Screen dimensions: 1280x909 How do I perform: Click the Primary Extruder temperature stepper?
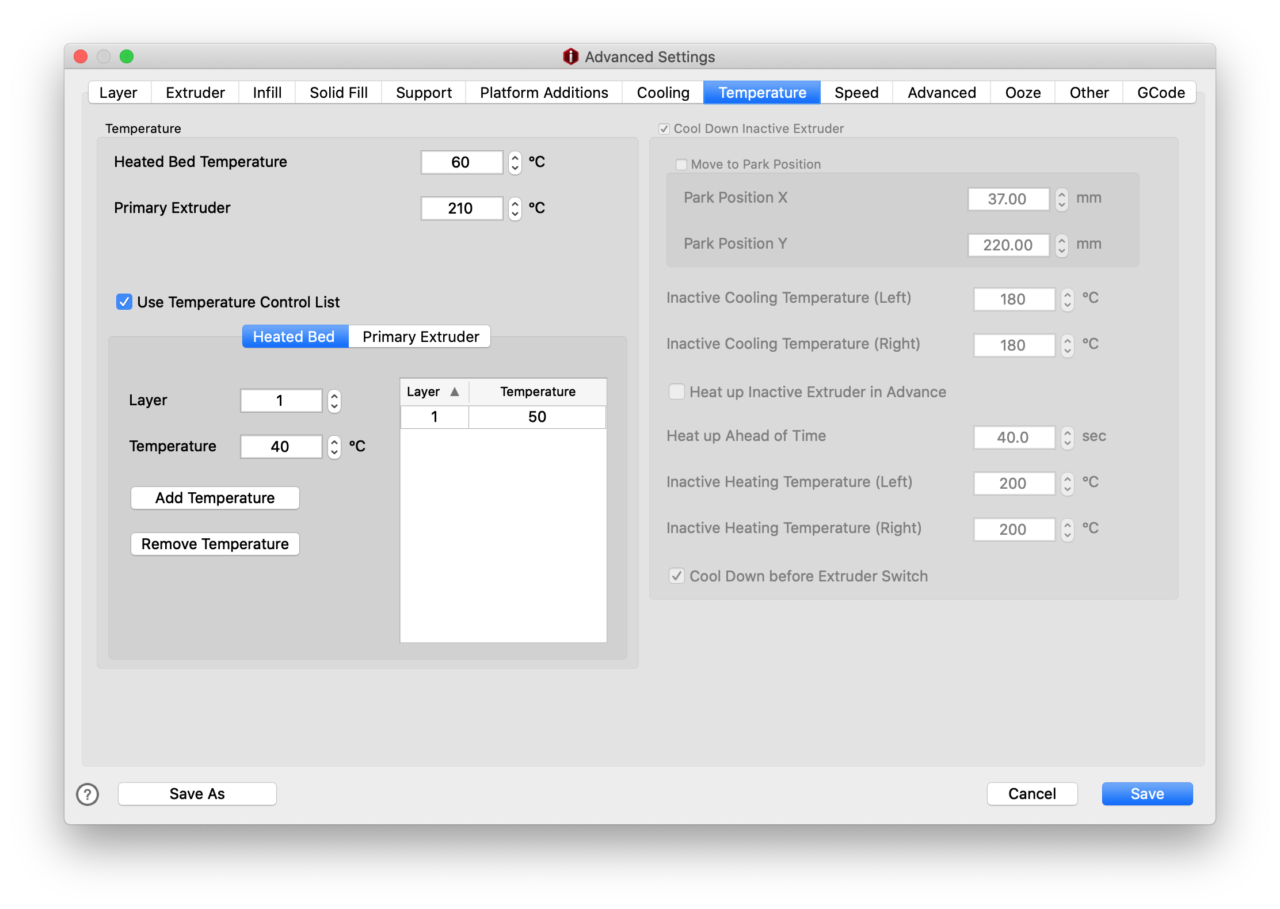click(x=515, y=208)
